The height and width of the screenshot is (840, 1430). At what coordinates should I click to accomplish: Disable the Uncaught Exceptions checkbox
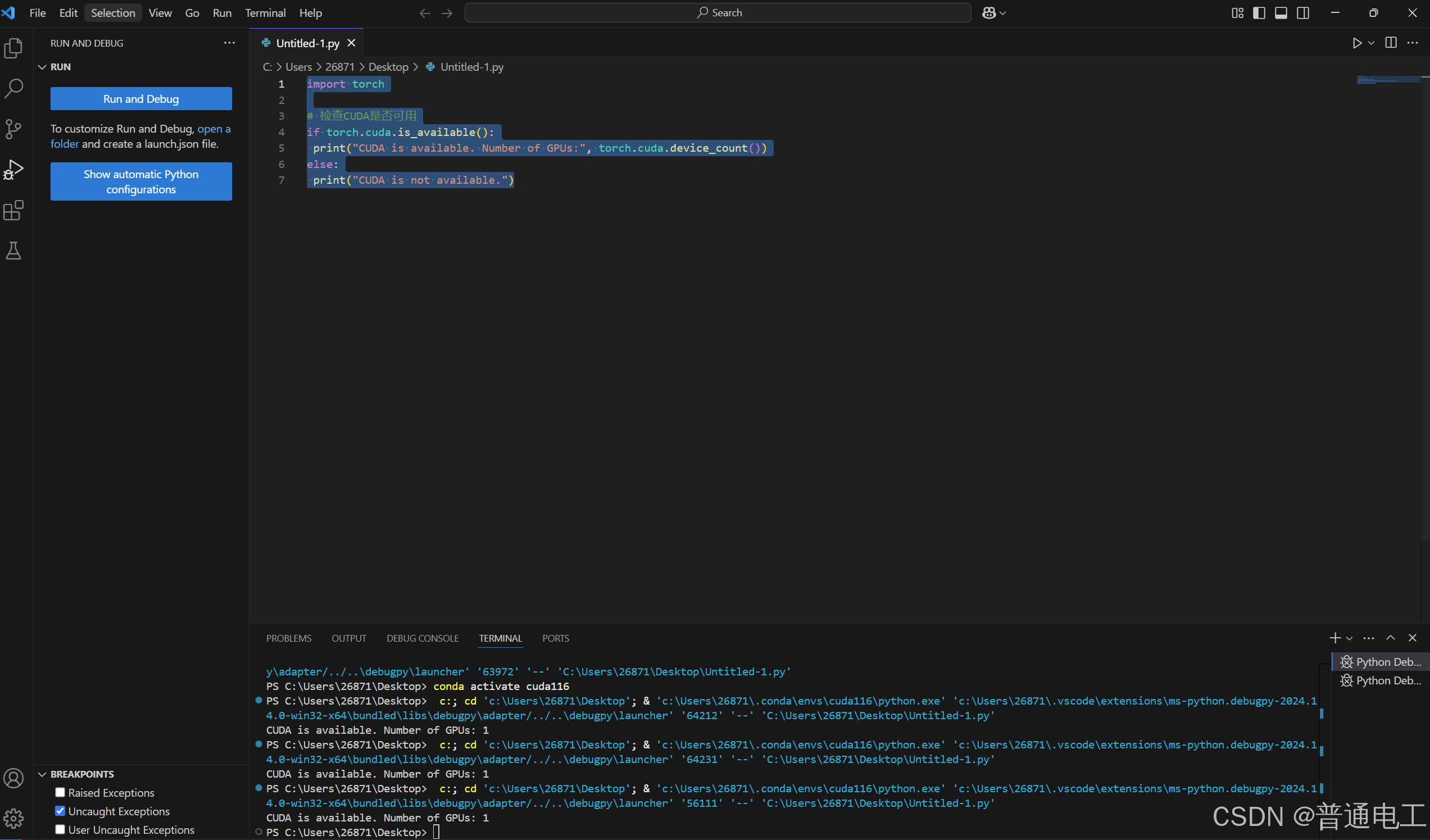(x=60, y=811)
